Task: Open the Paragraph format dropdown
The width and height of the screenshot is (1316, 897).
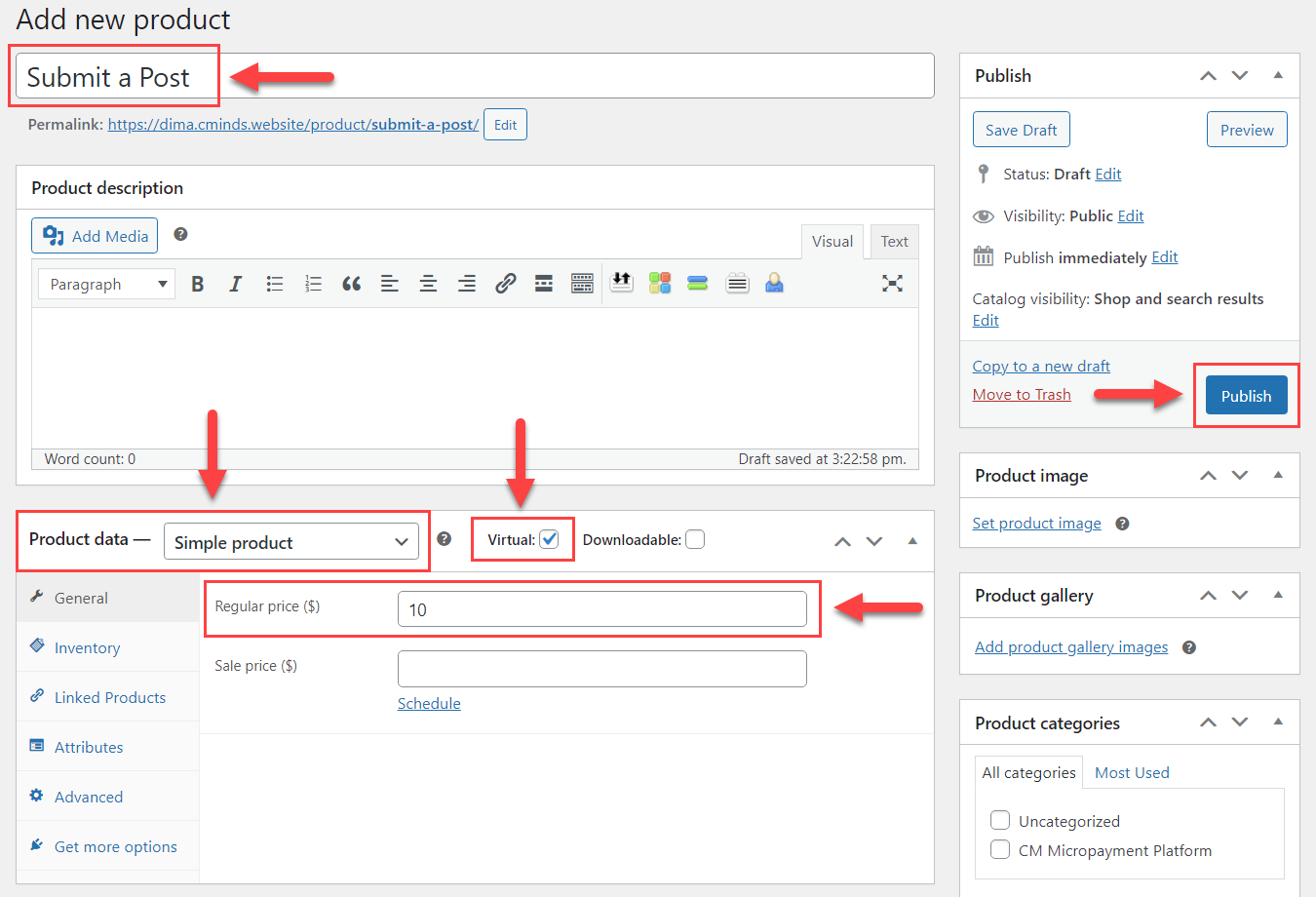Action: pos(106,284)
